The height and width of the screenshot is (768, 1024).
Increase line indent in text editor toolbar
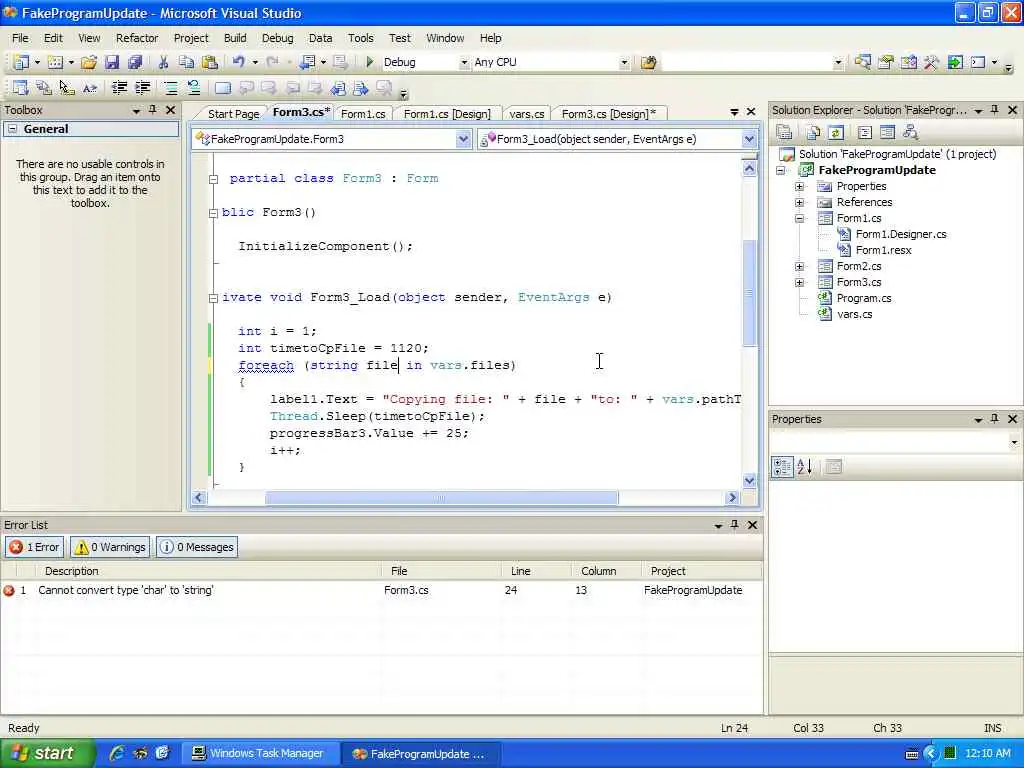(x=142, y=88)
